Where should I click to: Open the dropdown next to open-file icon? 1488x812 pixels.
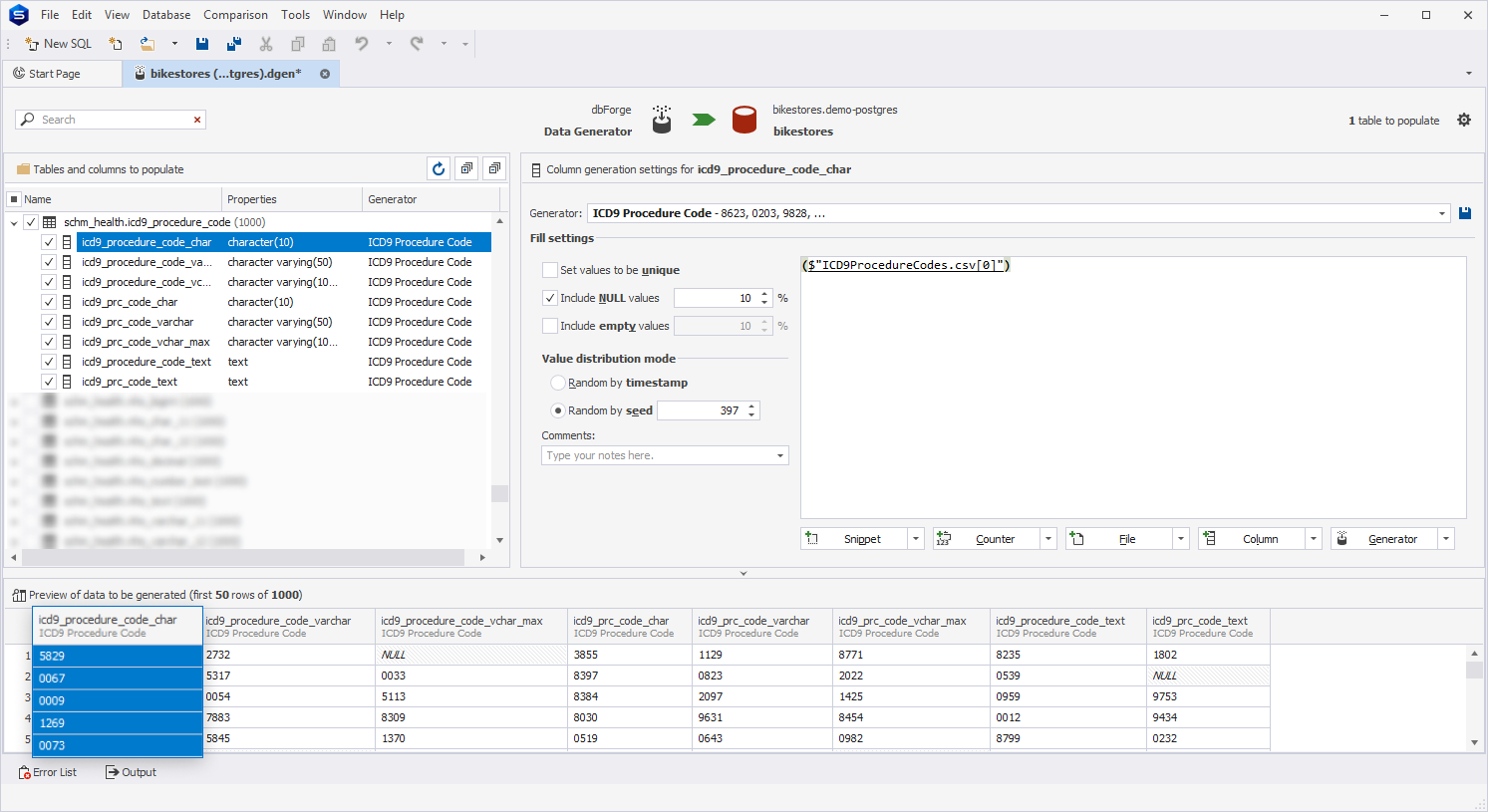(174, 44)
